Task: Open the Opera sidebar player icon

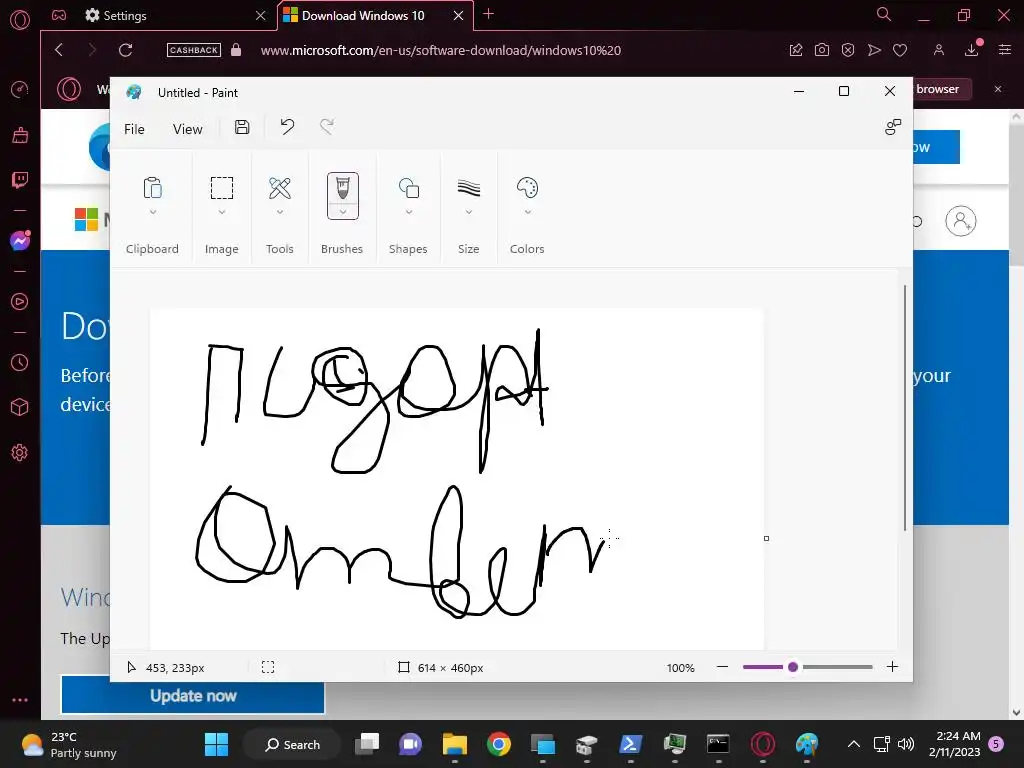Action: 20,301
